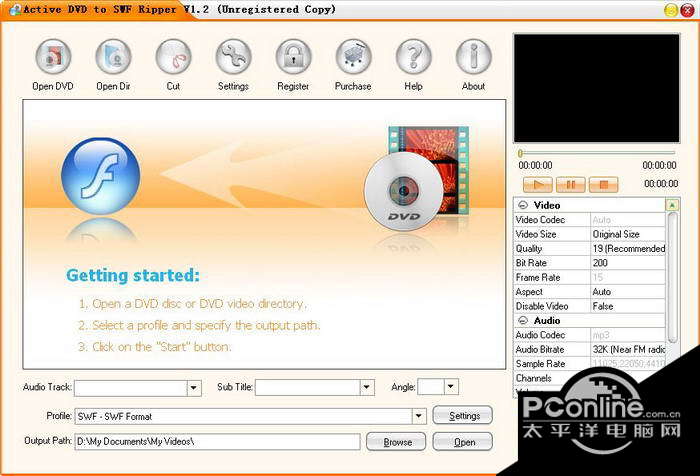
Task: Open the Sub Title dropdown
Action: click(x=367, y=388)
